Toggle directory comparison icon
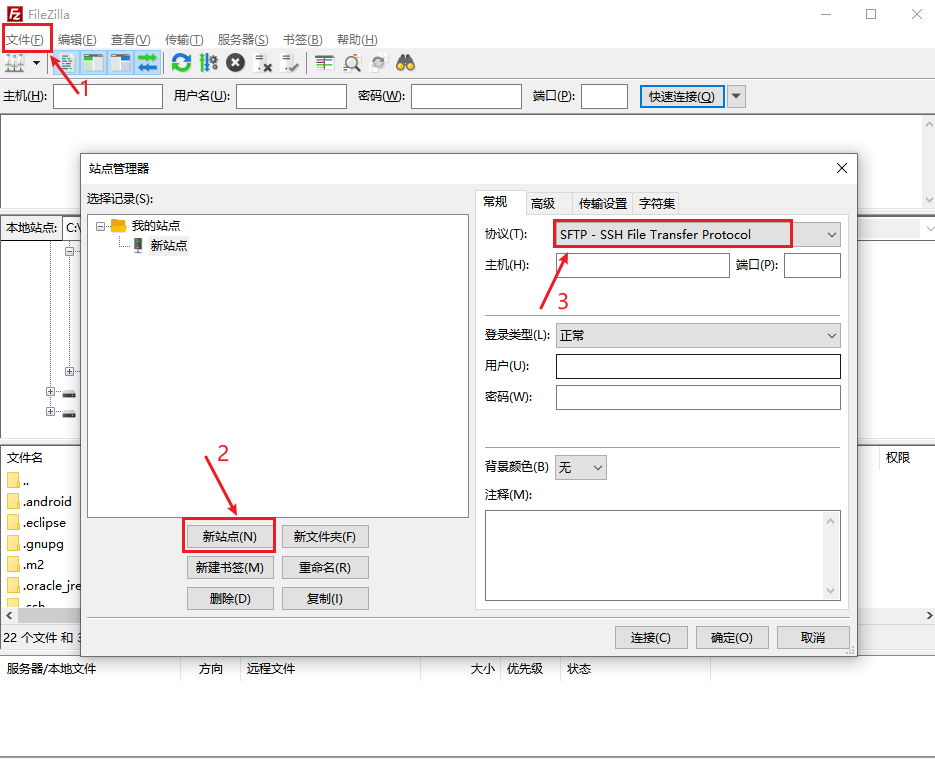This screenshot has height=759, width=935. click(x=352, y=63)
